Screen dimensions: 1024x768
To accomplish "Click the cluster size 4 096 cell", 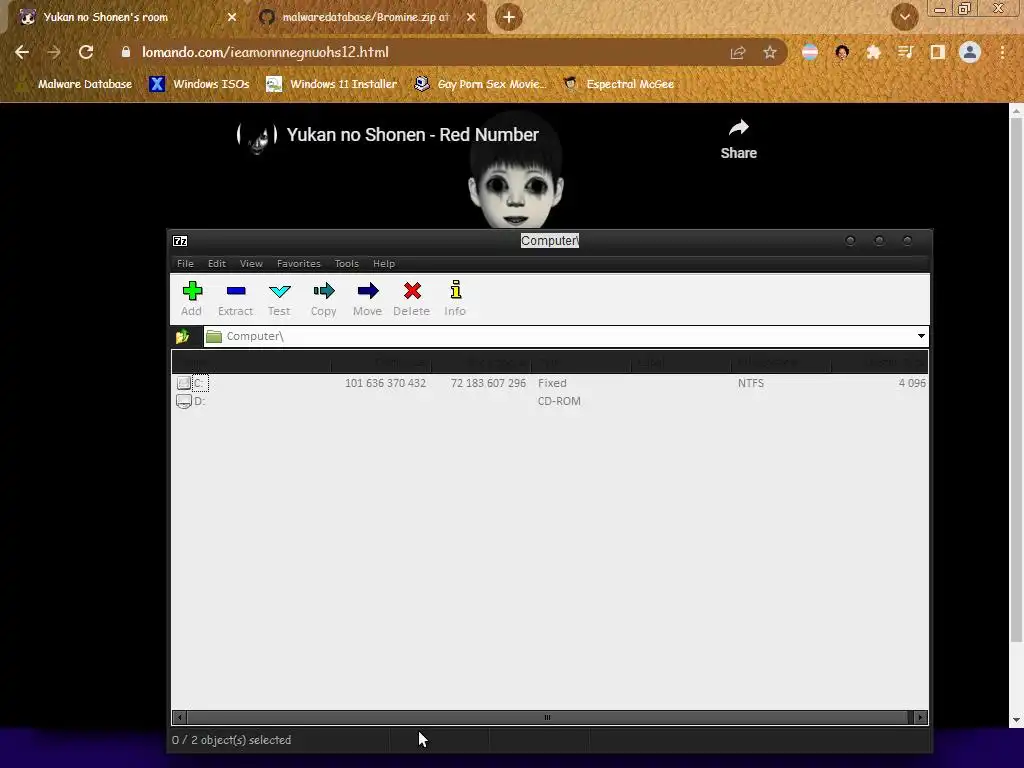I will pyautogui.click(x=912, y=383).
